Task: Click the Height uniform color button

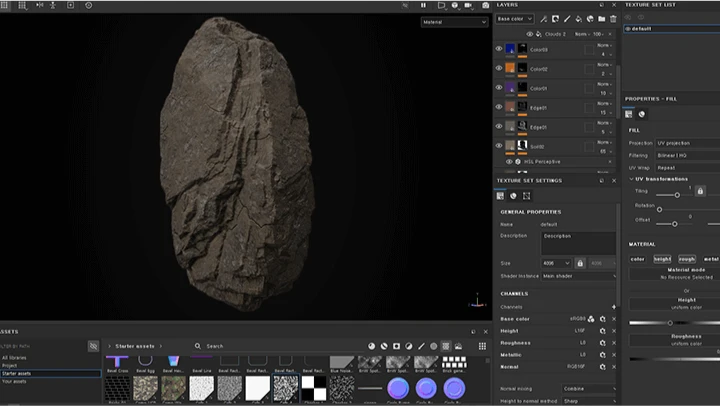Action: click(x=675, y=304)
